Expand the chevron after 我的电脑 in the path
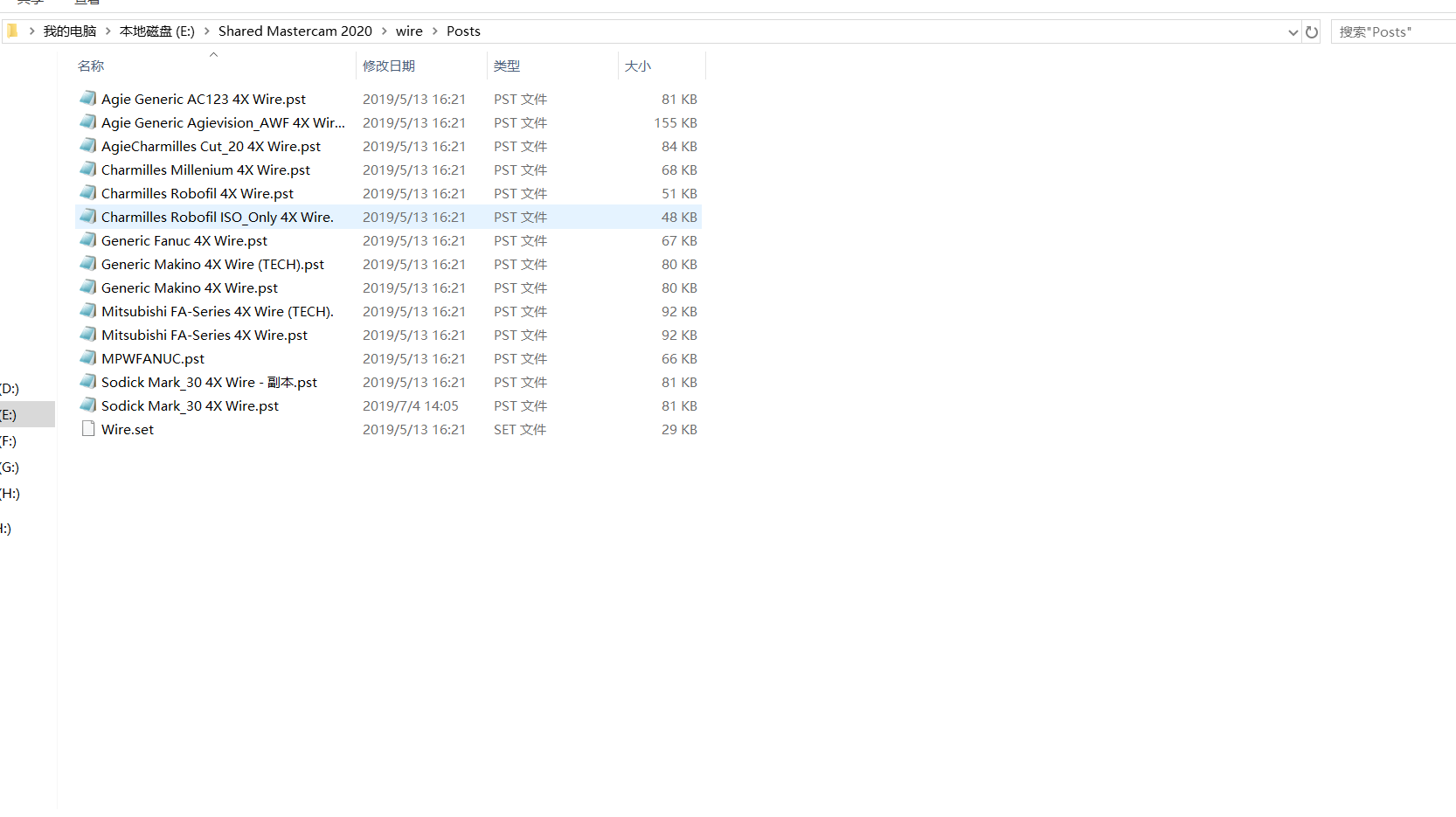The height and width of the screenshot is (817, 1456). click(108, 31)
